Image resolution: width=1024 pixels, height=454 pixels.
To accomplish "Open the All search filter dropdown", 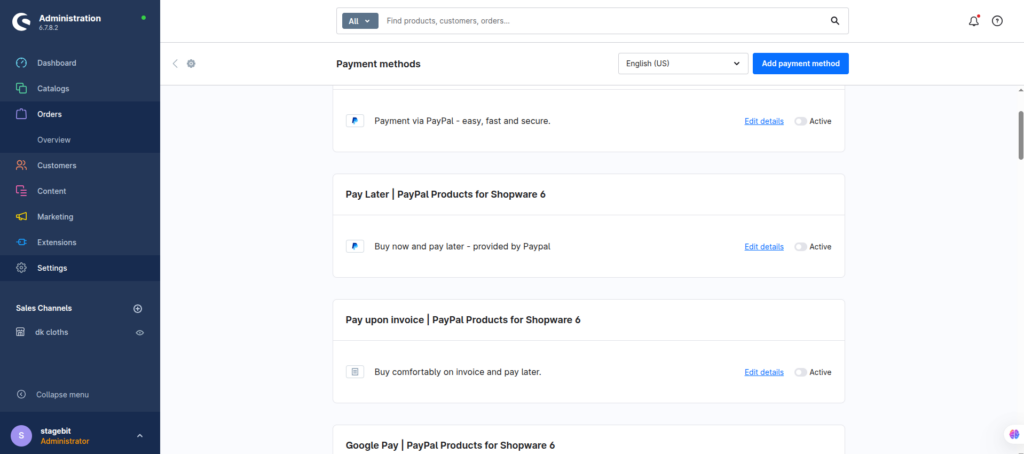I will pyautogui.click(x=360, y=21).
